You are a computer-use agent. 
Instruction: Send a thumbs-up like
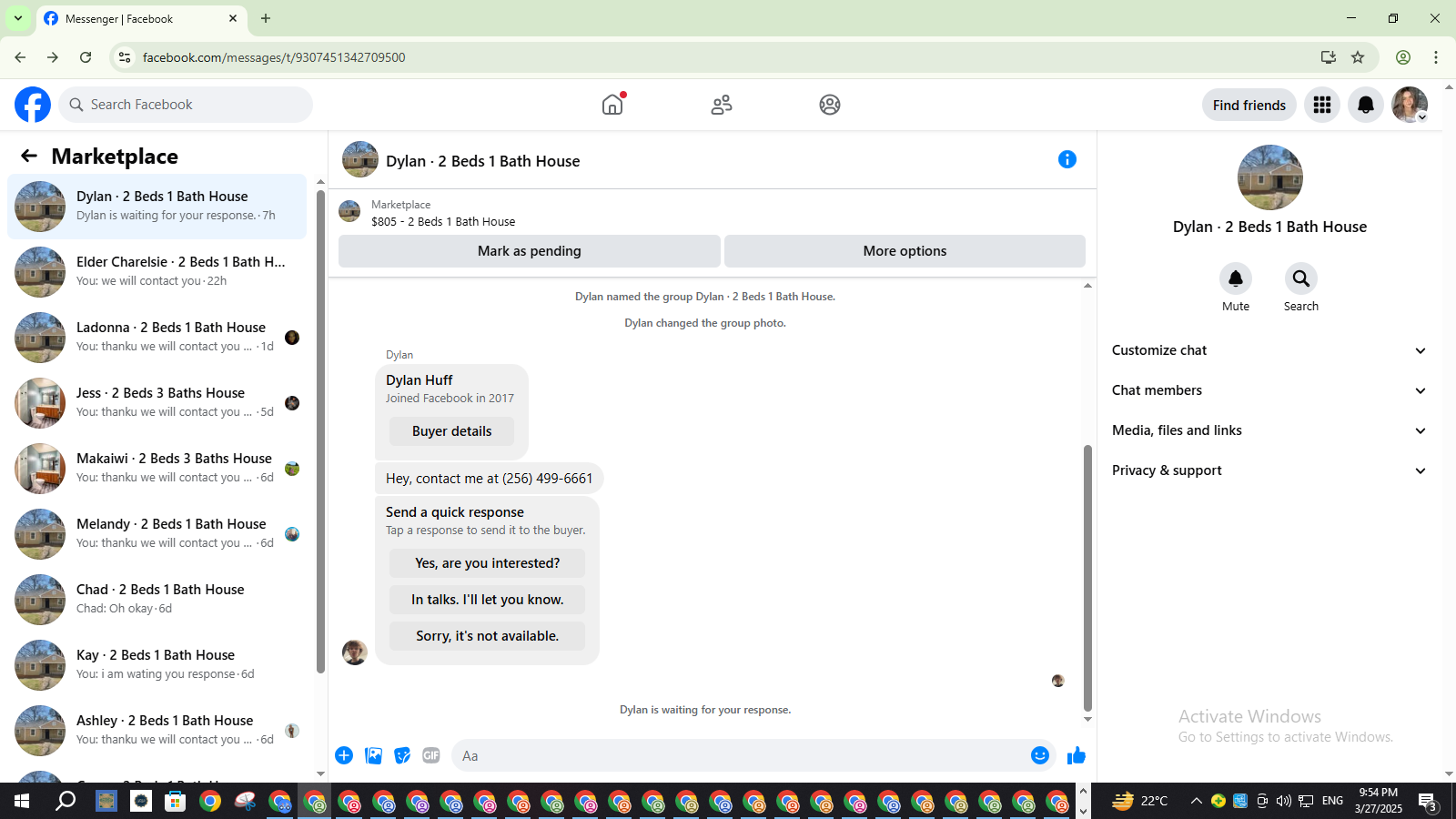tap(1077, 755)
